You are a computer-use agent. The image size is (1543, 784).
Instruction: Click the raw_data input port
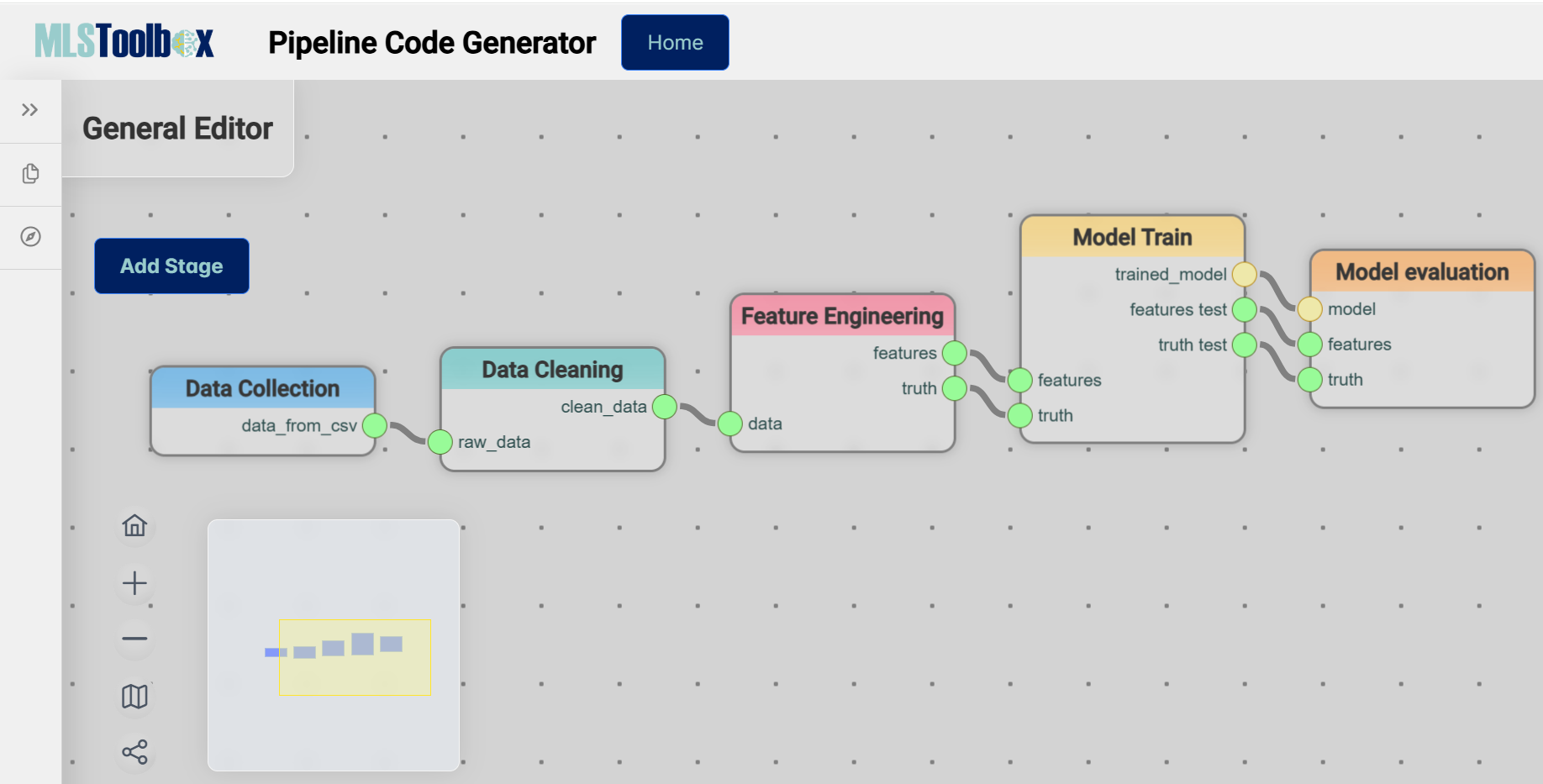(440, 442)
